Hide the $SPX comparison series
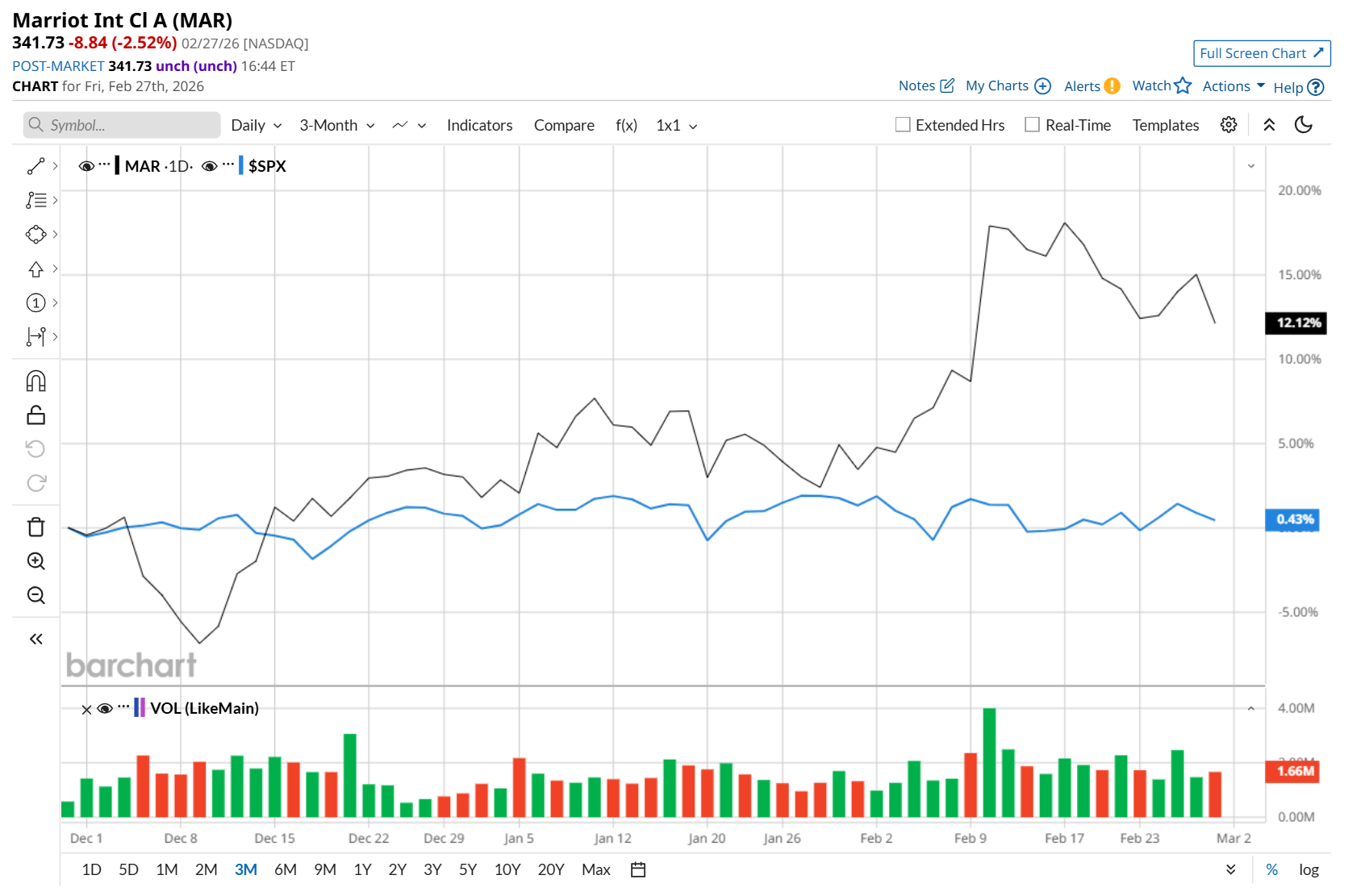Screen dimensions: 1361x896 [210, 166]
